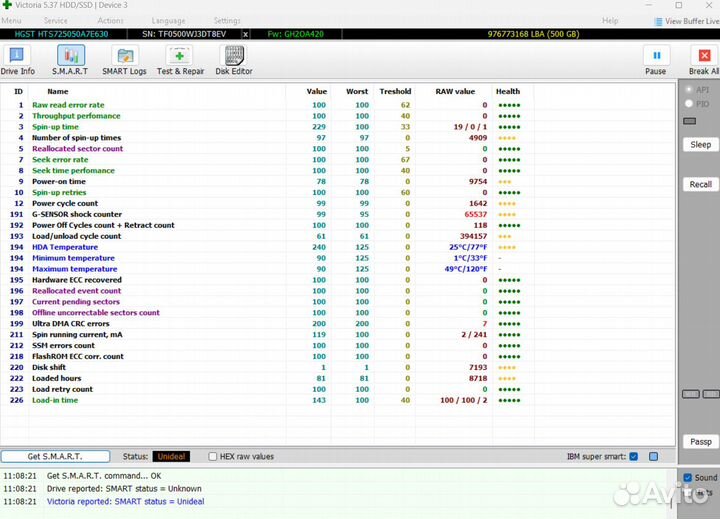Image resolution: width=720 pixels, height=519 pixels.
Task: Open Test & Repair tool
Action: (180, 61)
